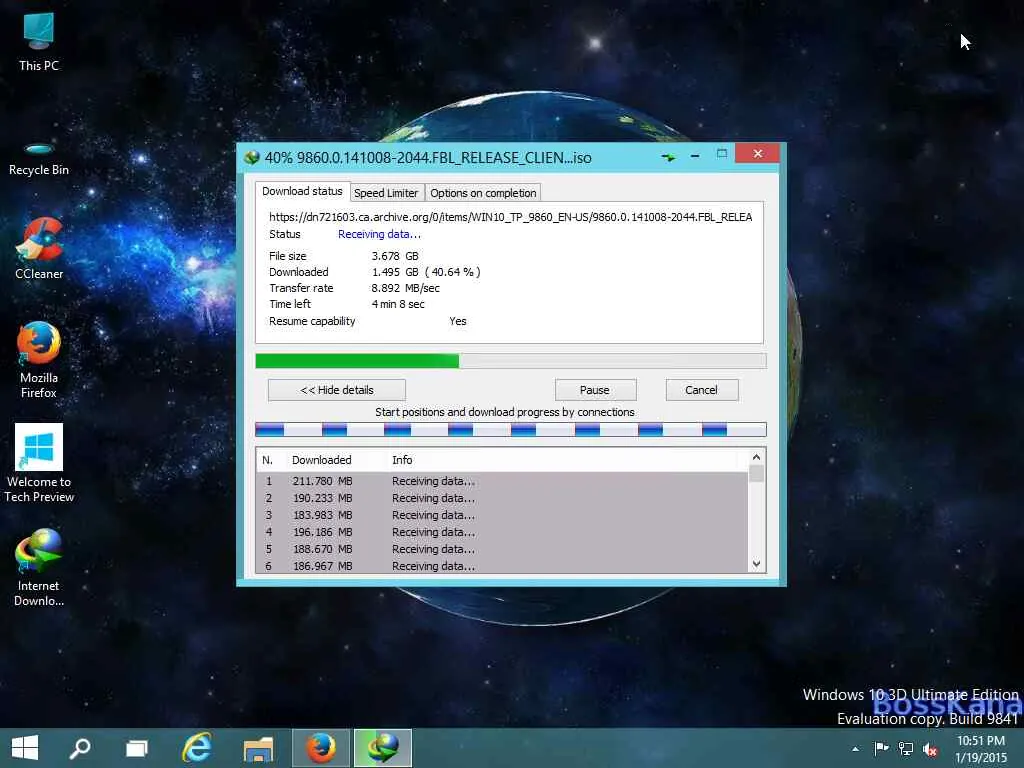Select connection row with 196.186 MB
This screenshot has width=1024, height=768.
(502, 532)
